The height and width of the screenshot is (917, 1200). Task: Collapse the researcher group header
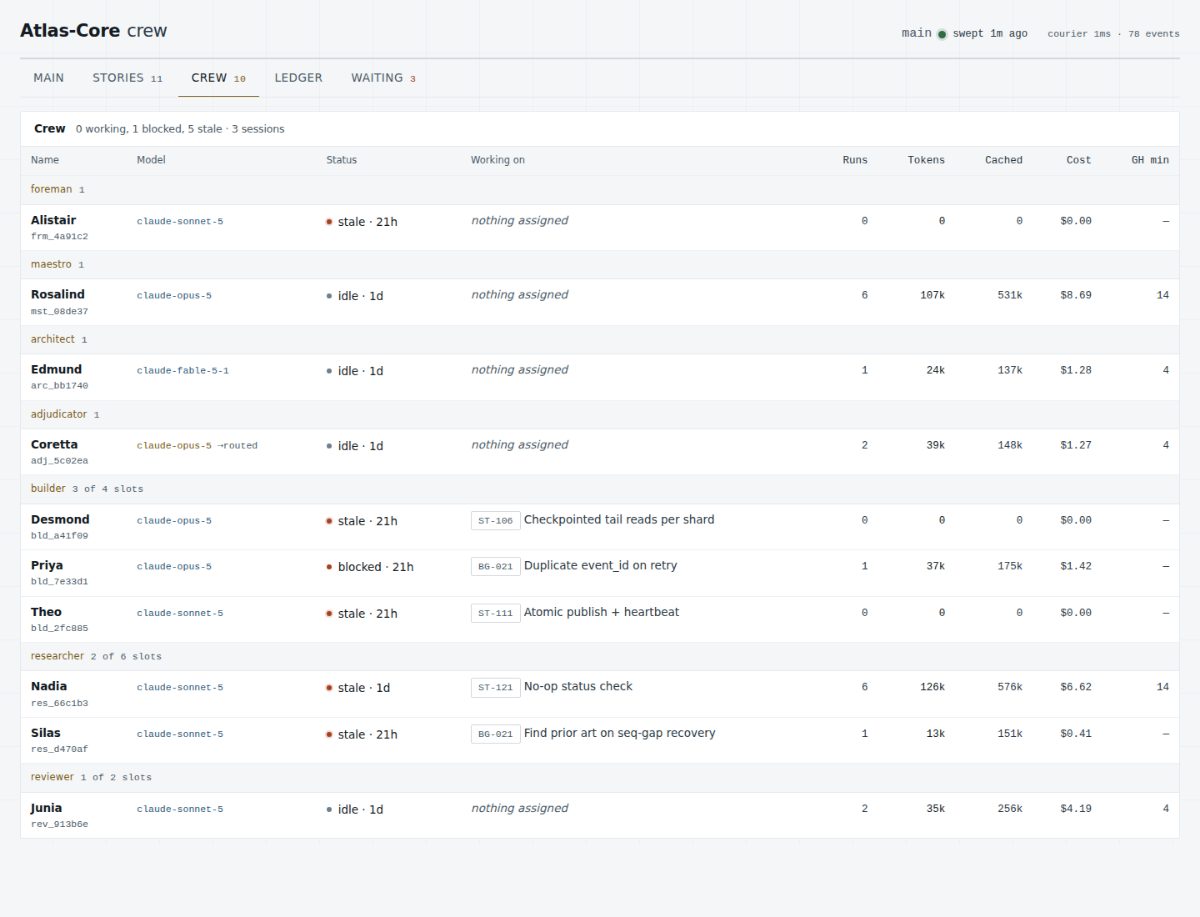[600, 656]
